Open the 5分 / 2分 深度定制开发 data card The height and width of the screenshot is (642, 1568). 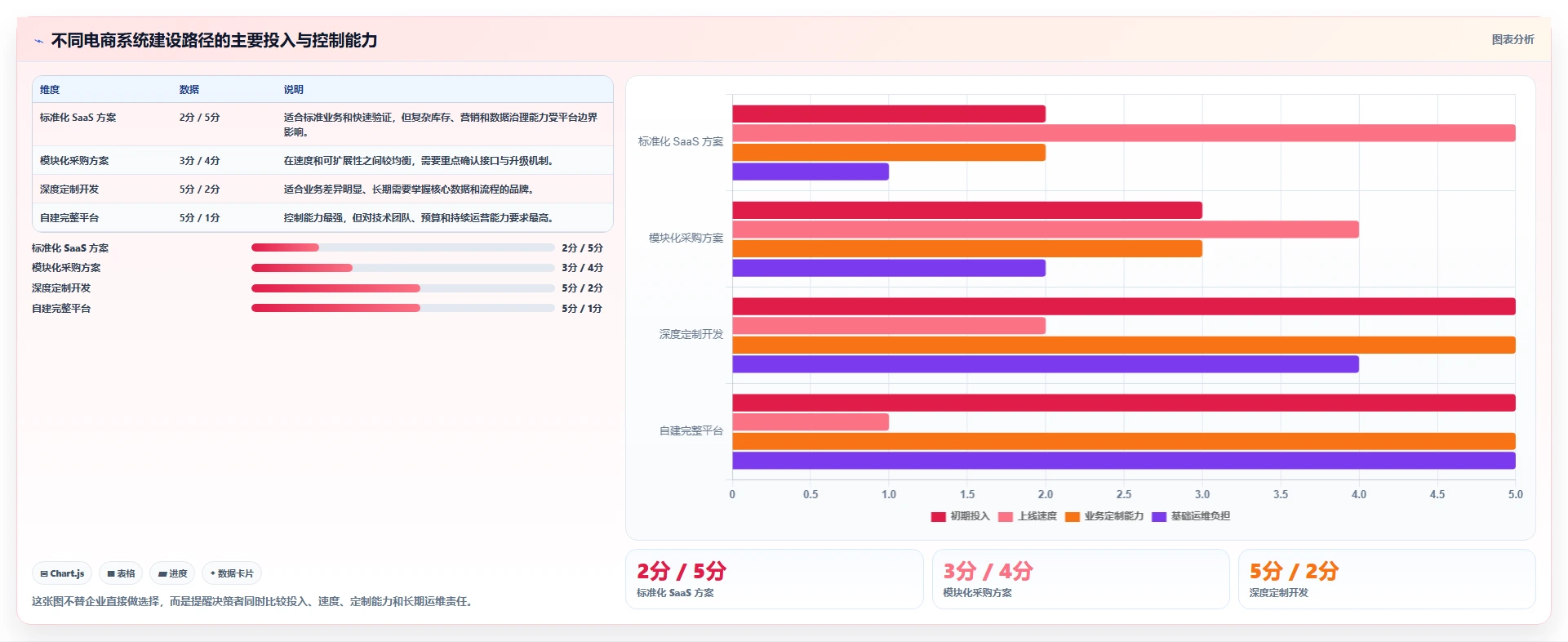tap(1387, 579)
